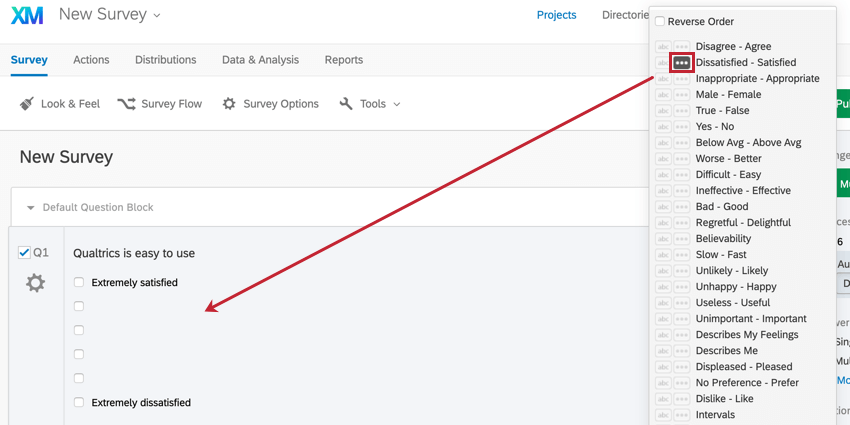Click the Survey Options button label

point(281,104)
